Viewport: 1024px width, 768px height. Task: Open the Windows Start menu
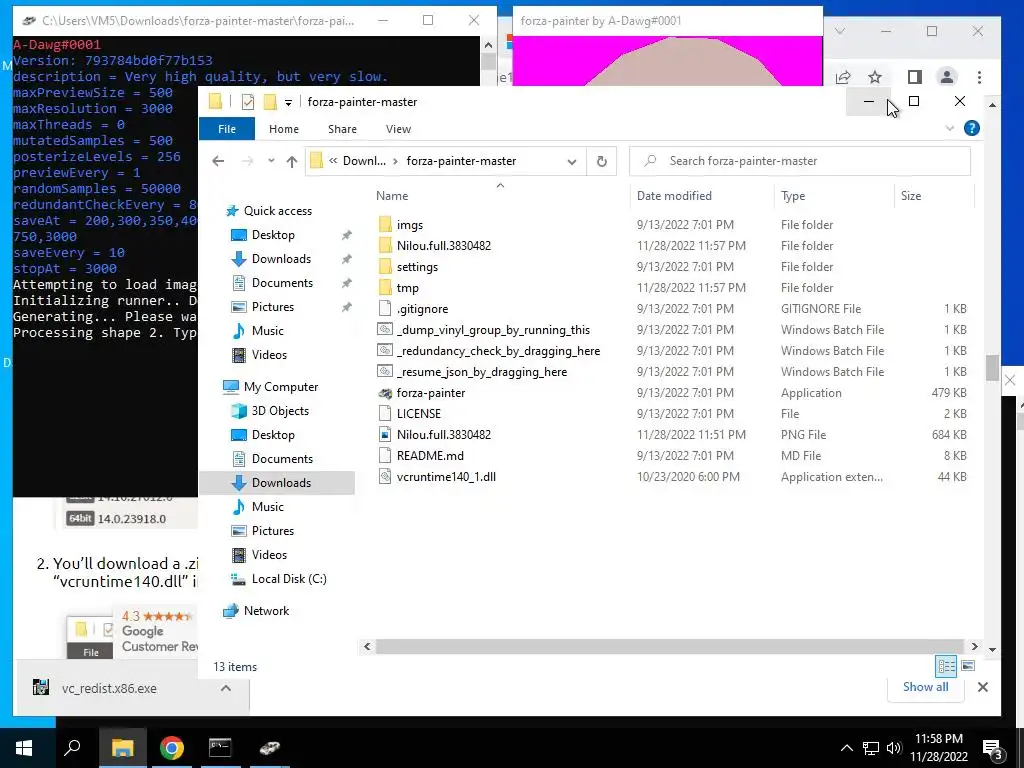24,748
